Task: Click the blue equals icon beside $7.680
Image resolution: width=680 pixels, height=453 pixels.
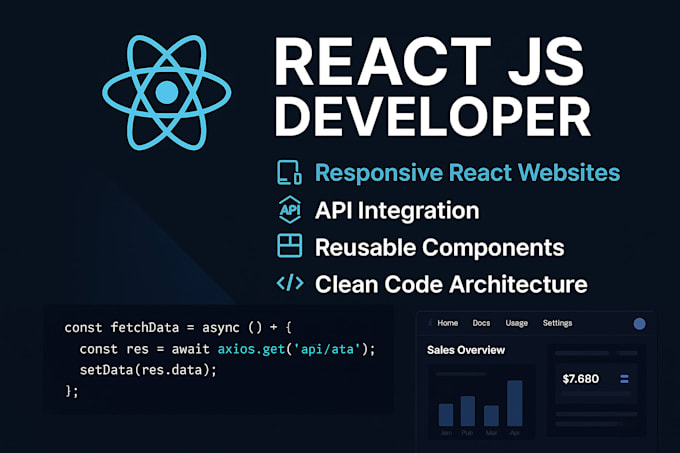Action: (624, 379)
